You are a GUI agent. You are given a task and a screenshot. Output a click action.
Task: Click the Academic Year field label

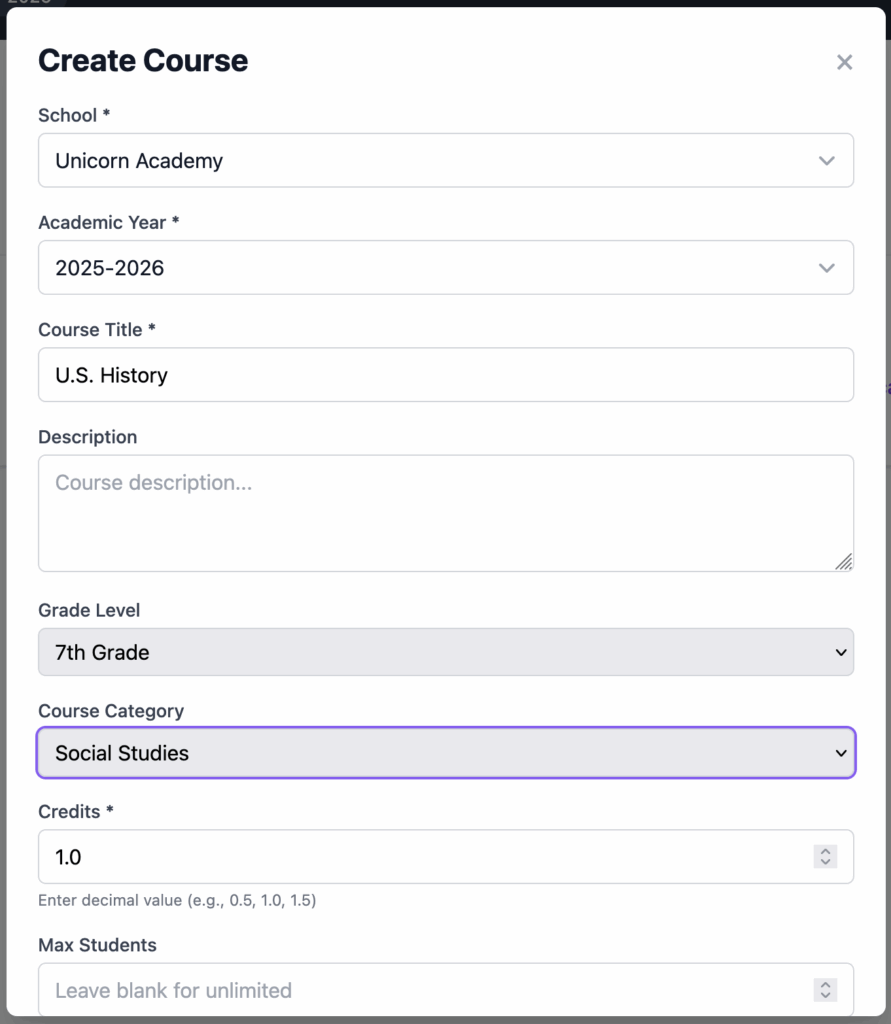pos(102,223)
